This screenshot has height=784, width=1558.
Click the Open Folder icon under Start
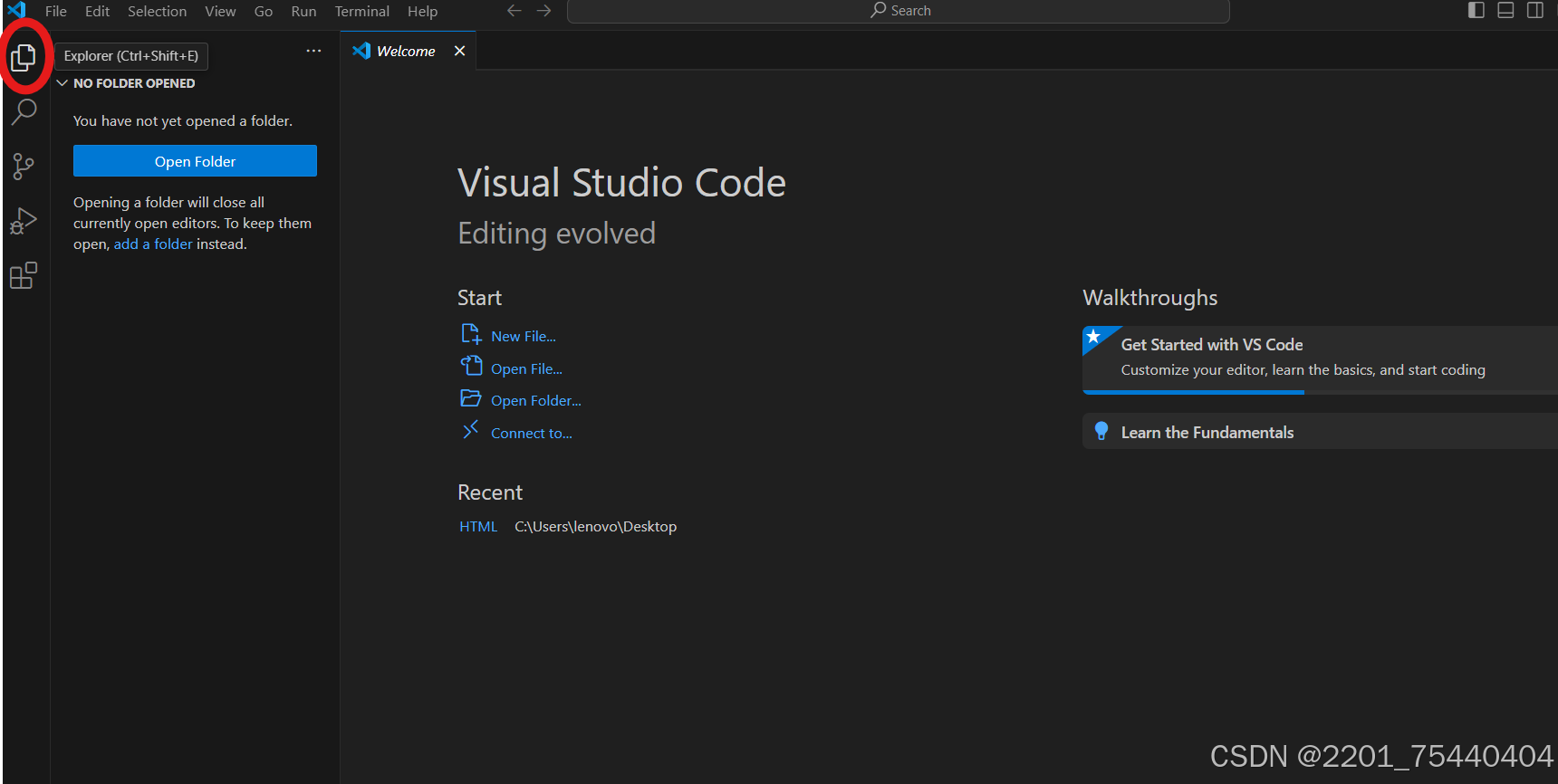(x=471, y=398)
